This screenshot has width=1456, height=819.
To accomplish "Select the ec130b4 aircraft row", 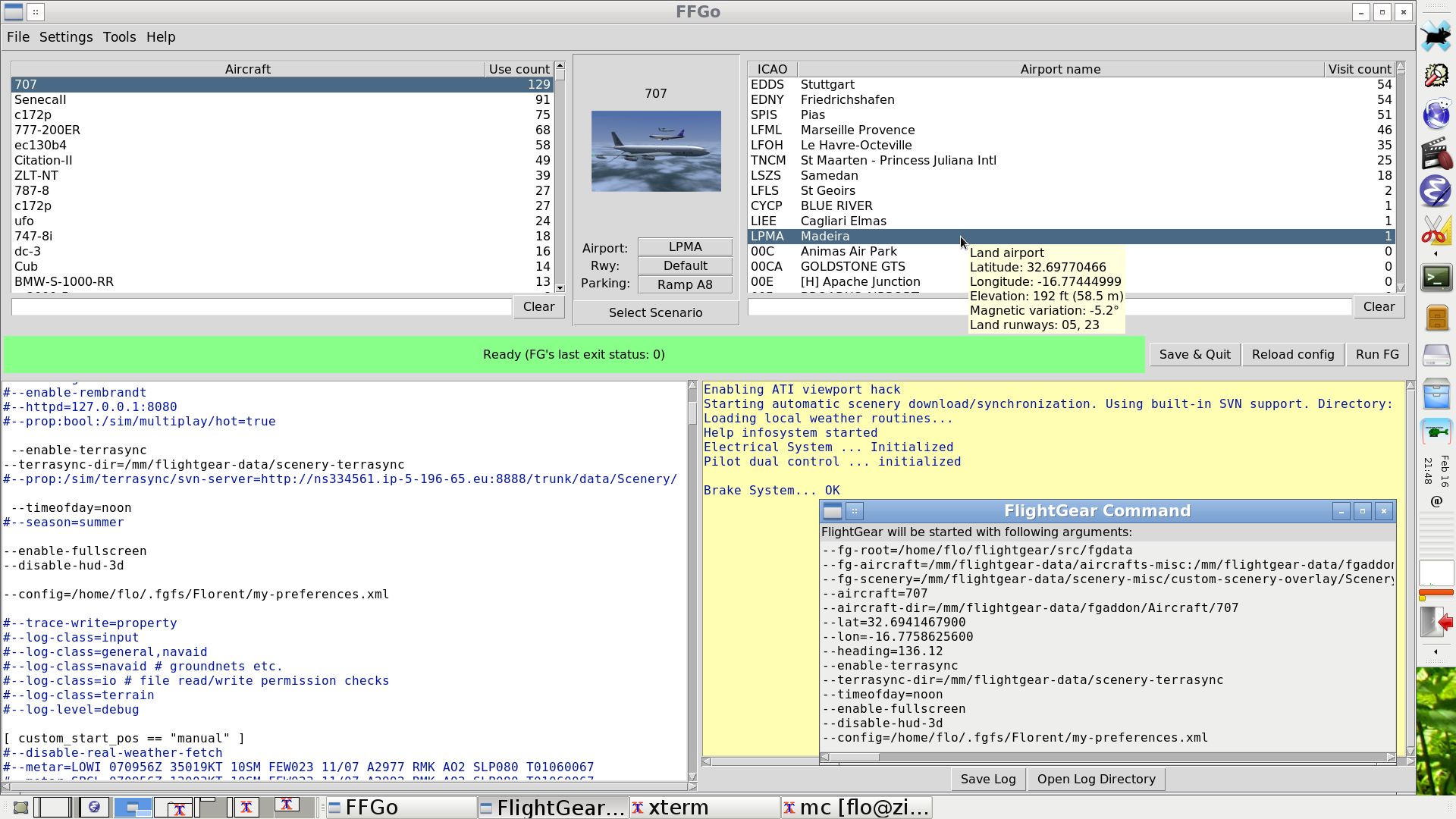I will [x=282, y=146].
